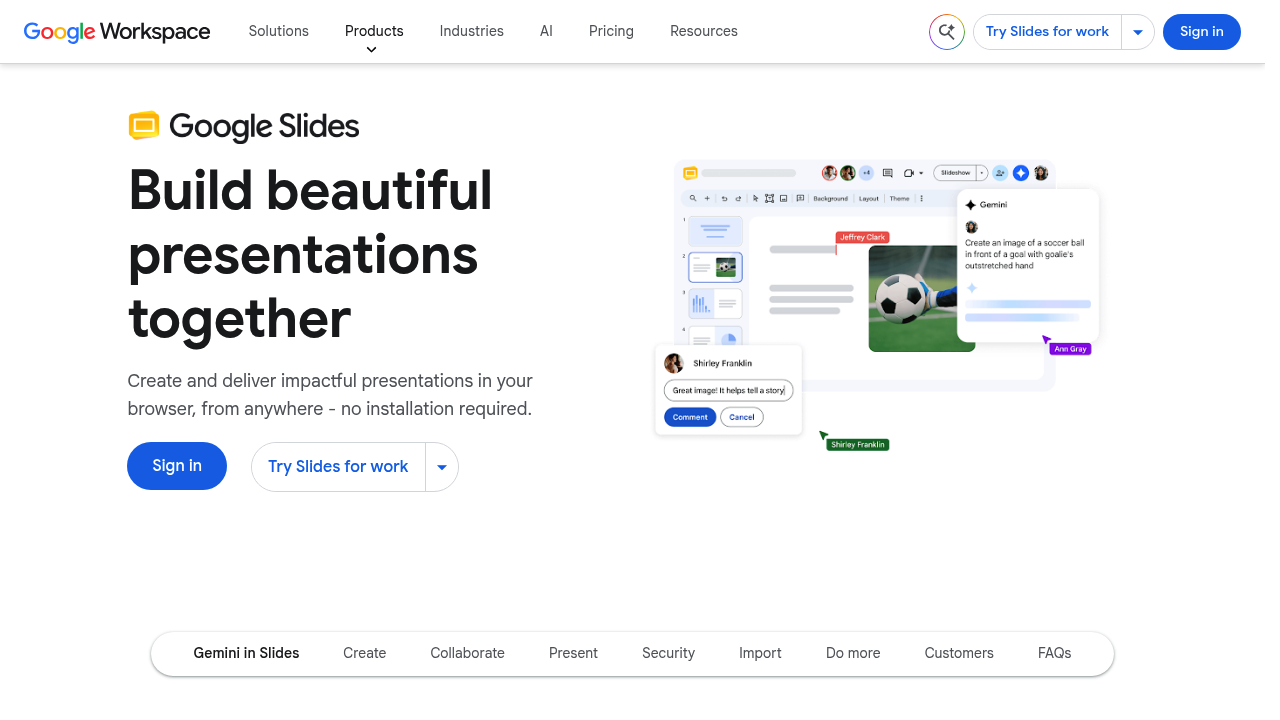Image resolution: width=1280 pixels, height=720 pixels.
Task: Open dropdown arrow beside header Try Slides for work
Action: pos(1138,32)
